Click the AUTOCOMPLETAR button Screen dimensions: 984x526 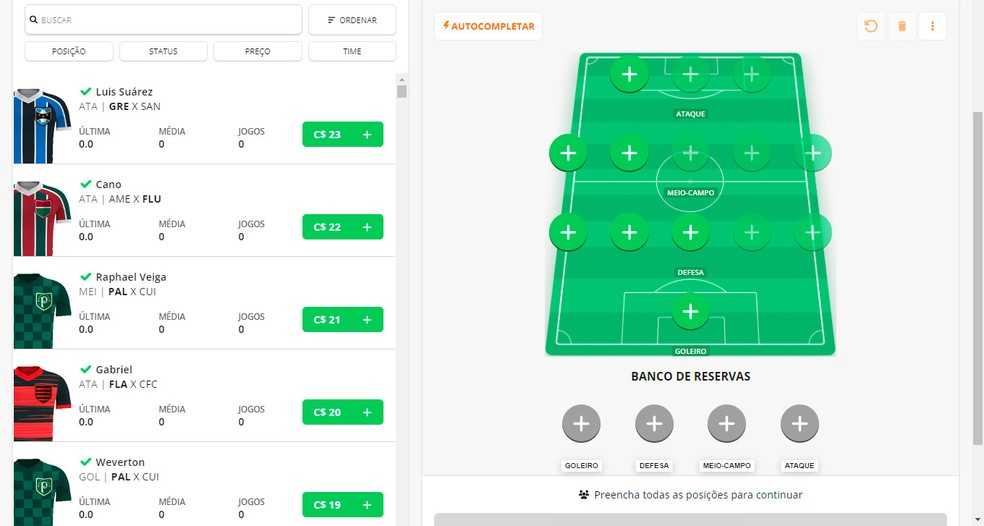[x=488, y=26]
